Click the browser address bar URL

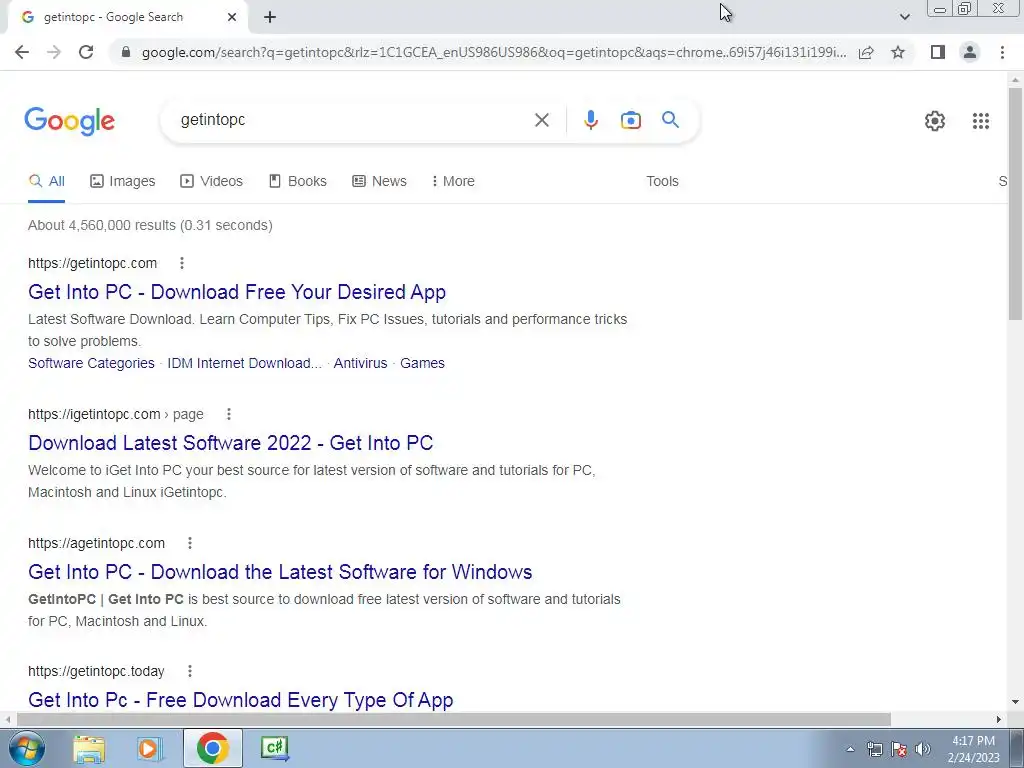point(494,52)
